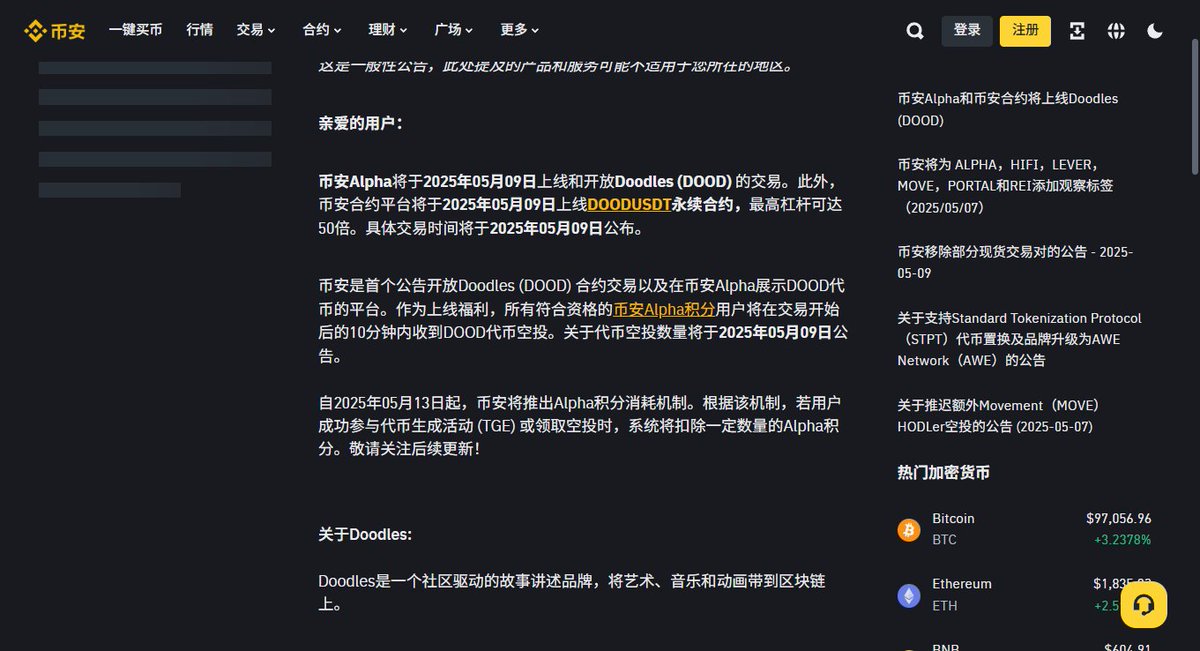
Task: Open the language globe icon
Action: coord(1116,31)
